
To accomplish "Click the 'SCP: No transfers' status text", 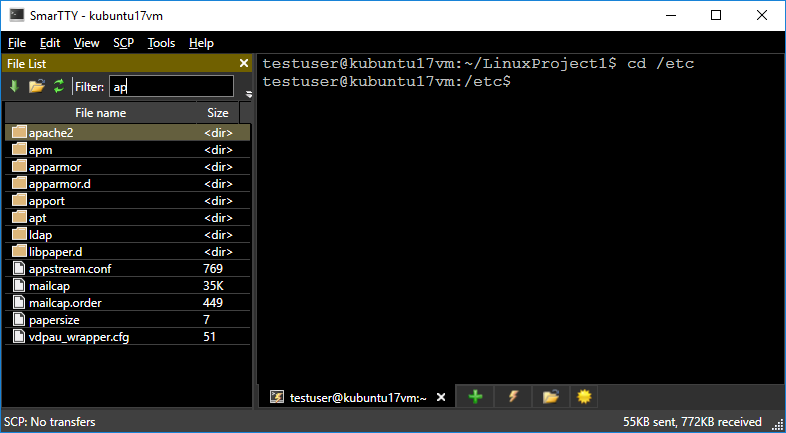I will click(50, 422).
